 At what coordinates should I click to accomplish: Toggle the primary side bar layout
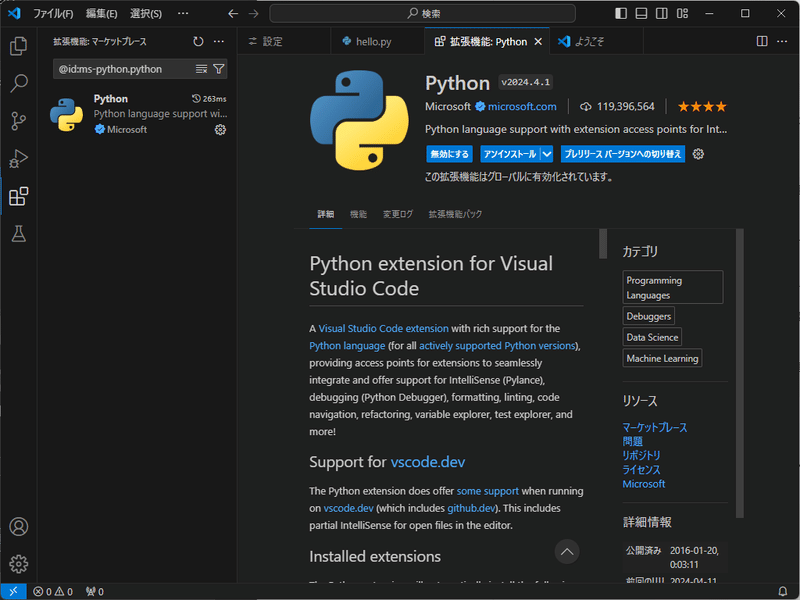click(x=621, y=14)
